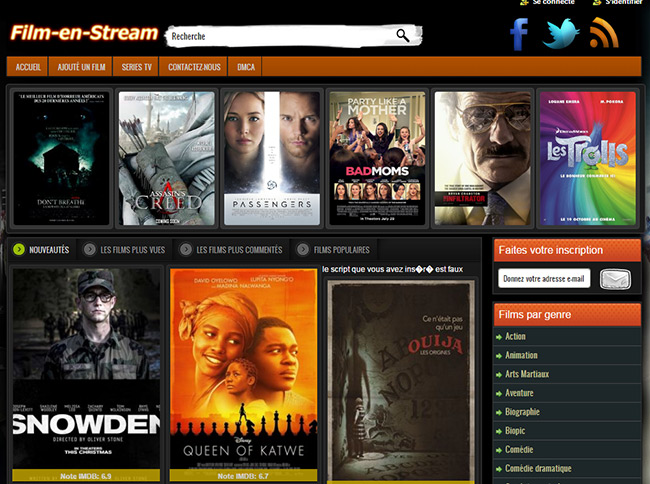This screenshot has width=650, height=484.
Task: Open the Assassin's Creed poster
Action: coord(167,158)
